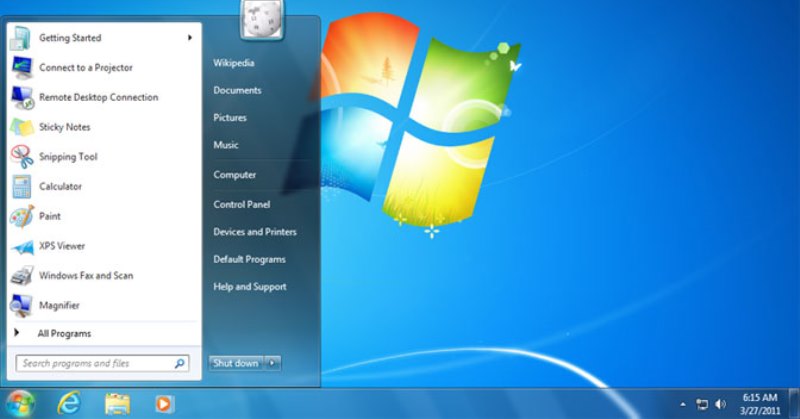Click the Calculator text label
This screenshot has height=419, width=800.
tap(60, 186)
